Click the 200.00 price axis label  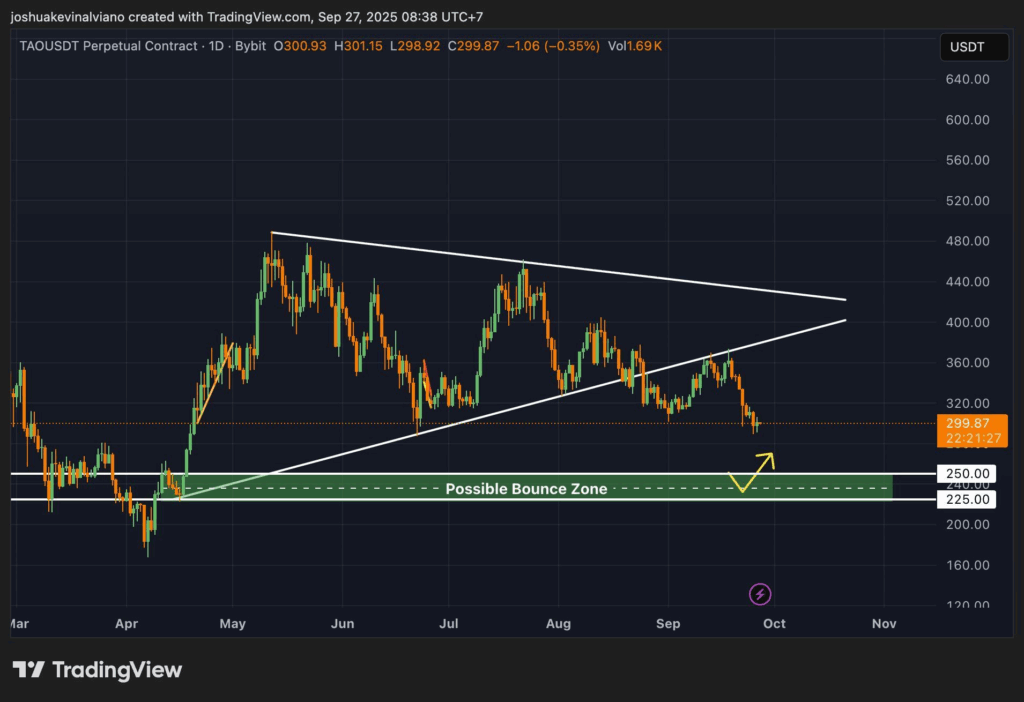(967, 524)
